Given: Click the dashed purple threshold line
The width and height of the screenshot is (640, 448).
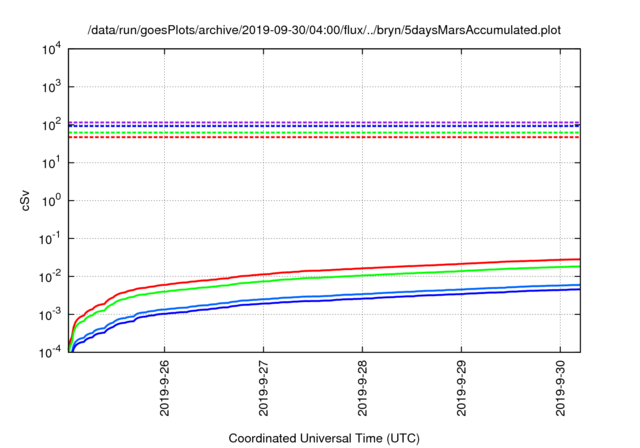Looking at the screenshot, I should pos(324,122).
